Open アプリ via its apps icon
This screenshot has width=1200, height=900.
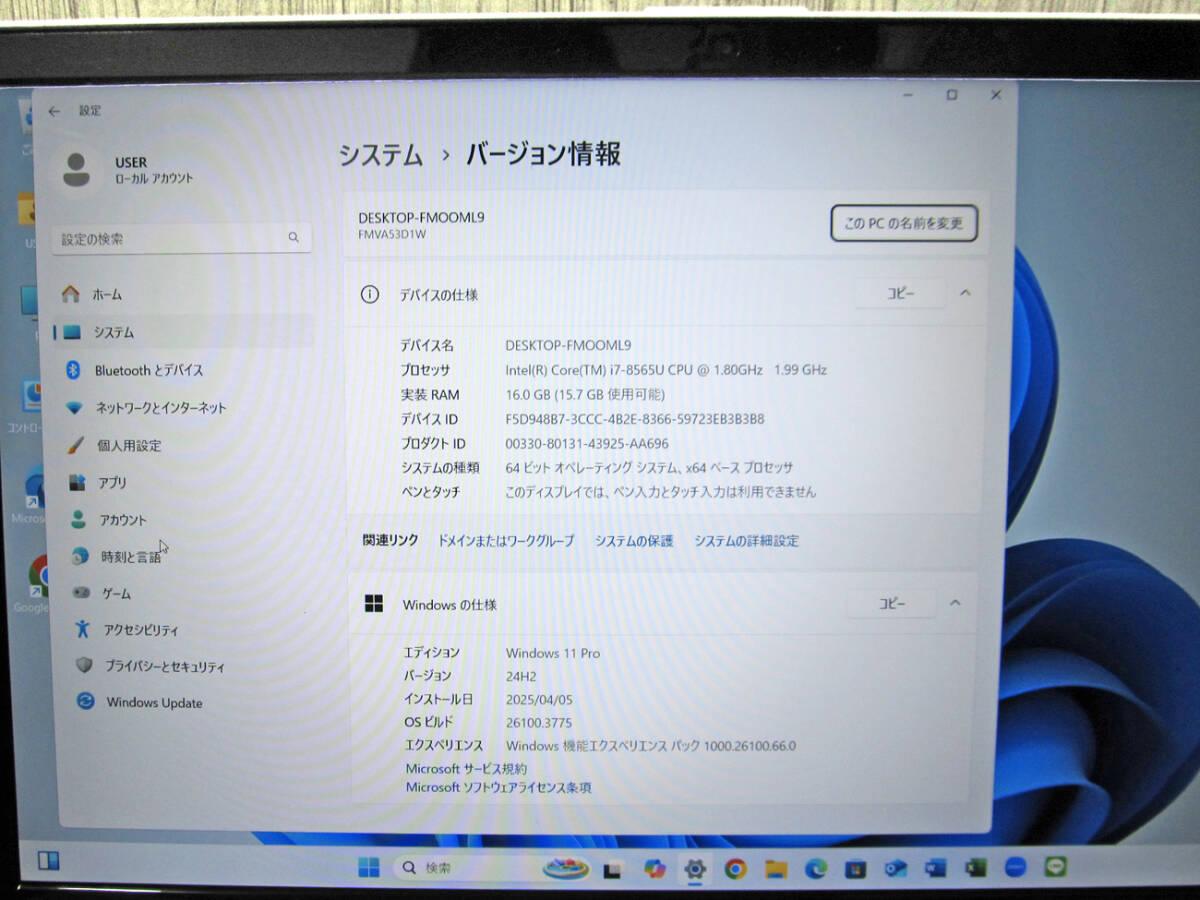point(77,483)
